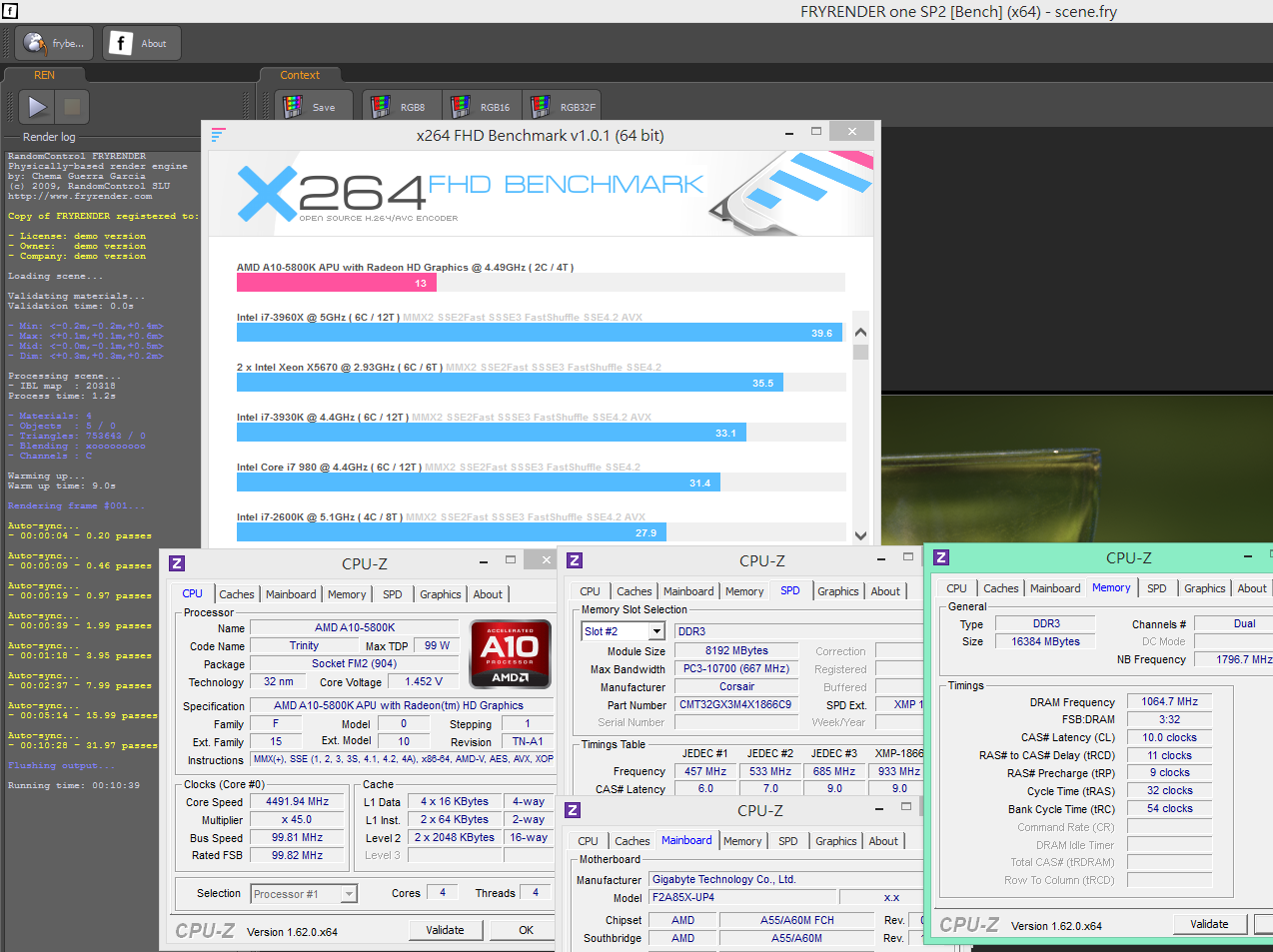Click the CPU-Z app icon in CPU window
Image resolution: width=1273 pixels, height=952 pixels.
pyautogui.click(x=177, y=563)
